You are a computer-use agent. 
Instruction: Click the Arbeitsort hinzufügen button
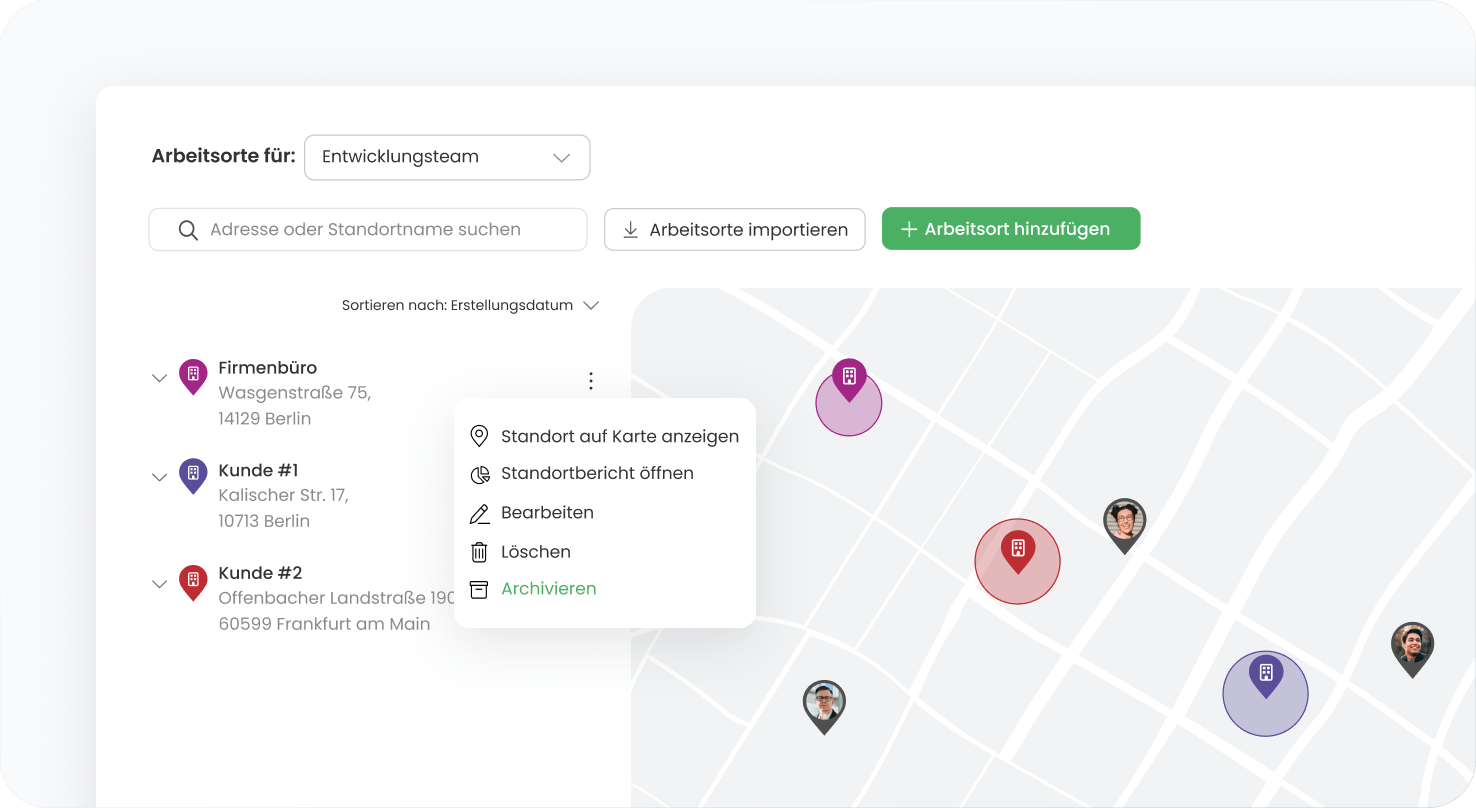pyautogui.click(x=1010, y=229)
